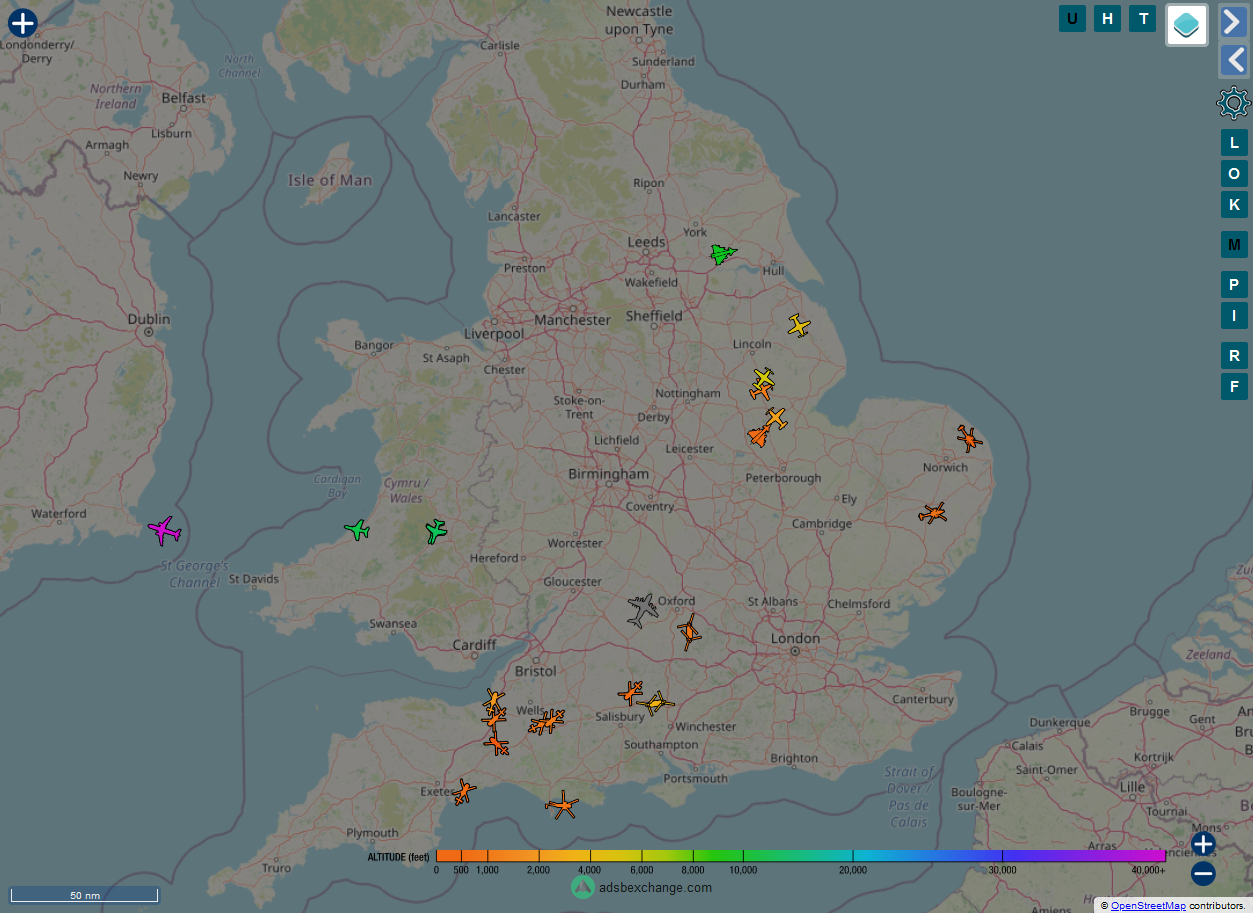1253x913 pixels.
Task: Expand sidebar with right chevron
Action: [1234, 21]
